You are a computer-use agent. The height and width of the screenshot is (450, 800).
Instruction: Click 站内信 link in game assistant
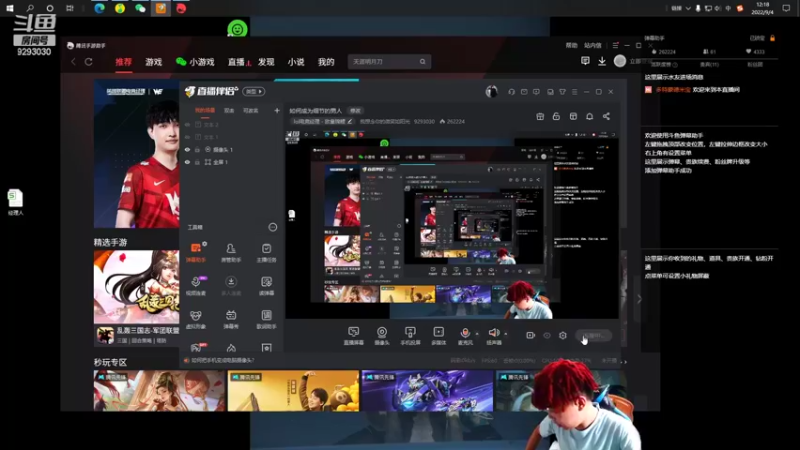tap(593, 45)
